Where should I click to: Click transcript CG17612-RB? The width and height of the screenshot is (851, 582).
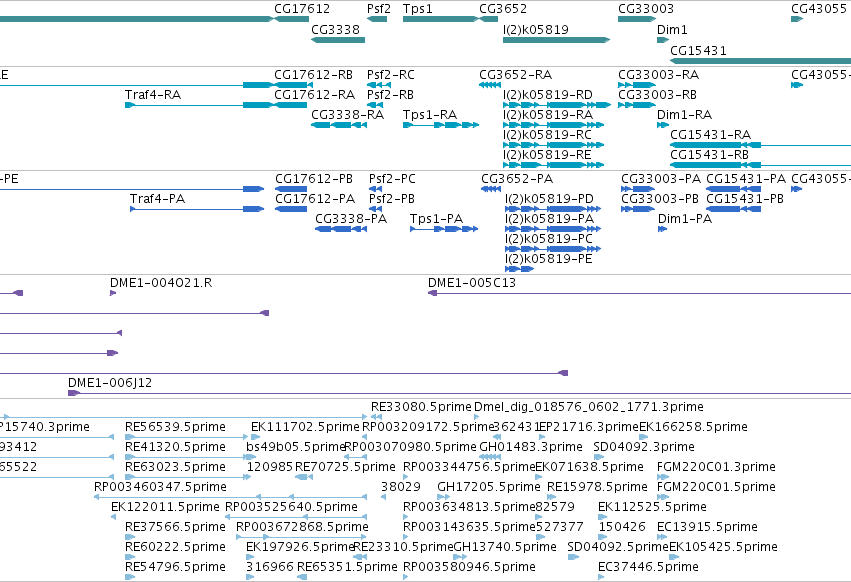coord(313,74)
